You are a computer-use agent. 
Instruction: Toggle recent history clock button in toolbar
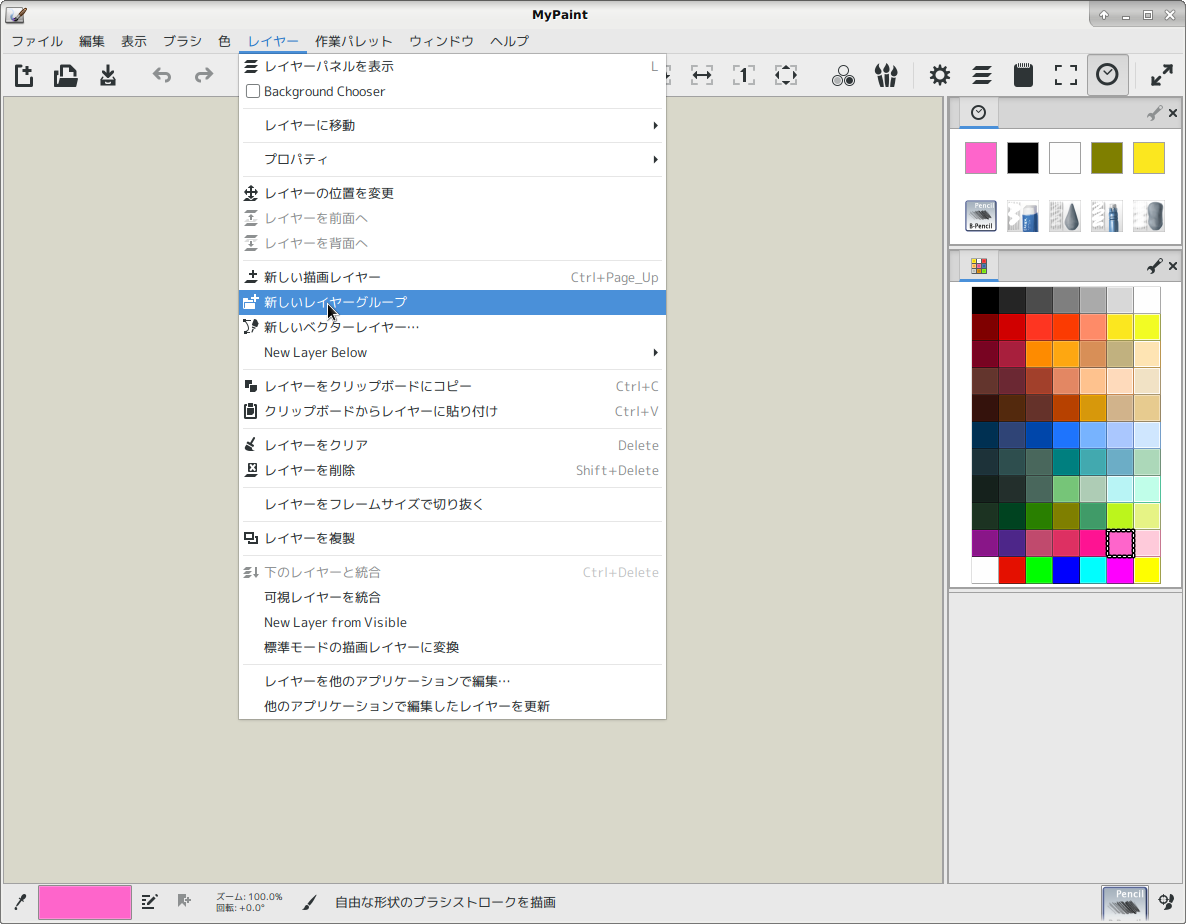pos(1107,75)
